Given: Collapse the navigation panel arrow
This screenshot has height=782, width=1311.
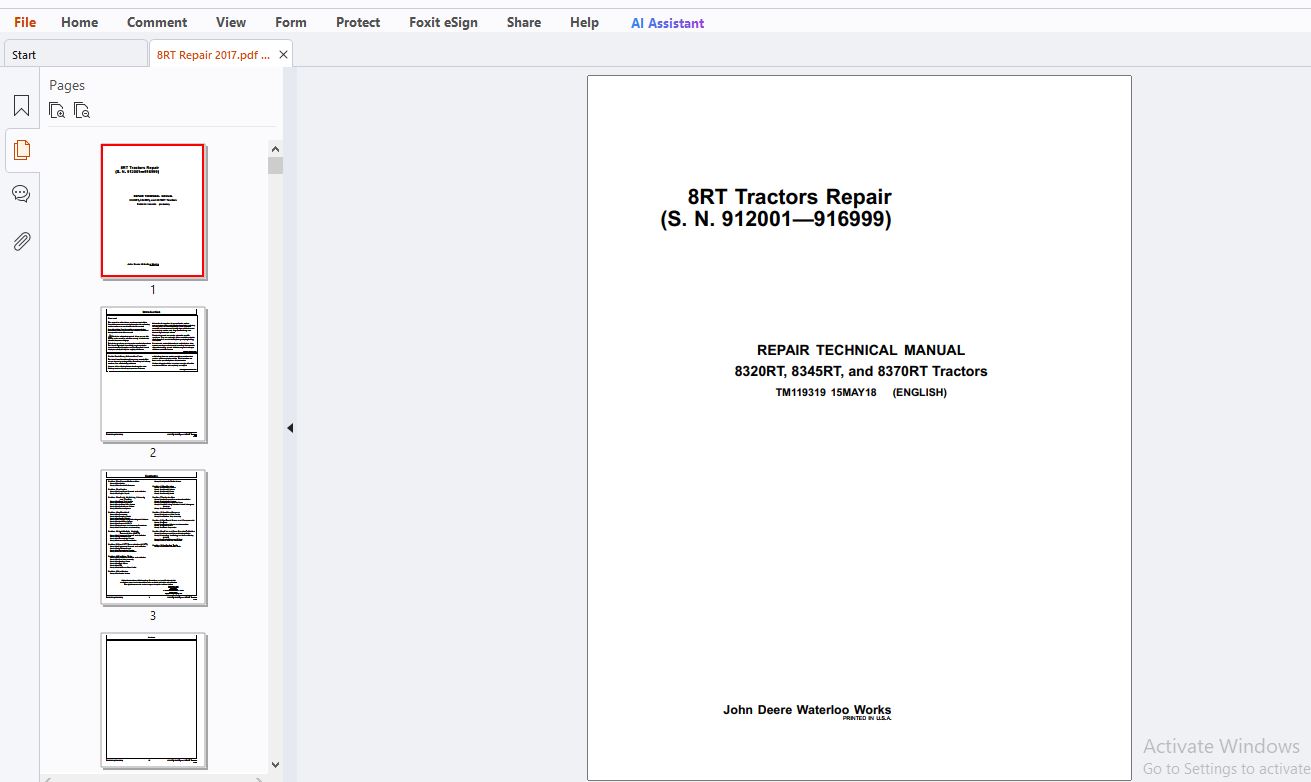Looking at the screenshot, I should click(x=290, y=428).
